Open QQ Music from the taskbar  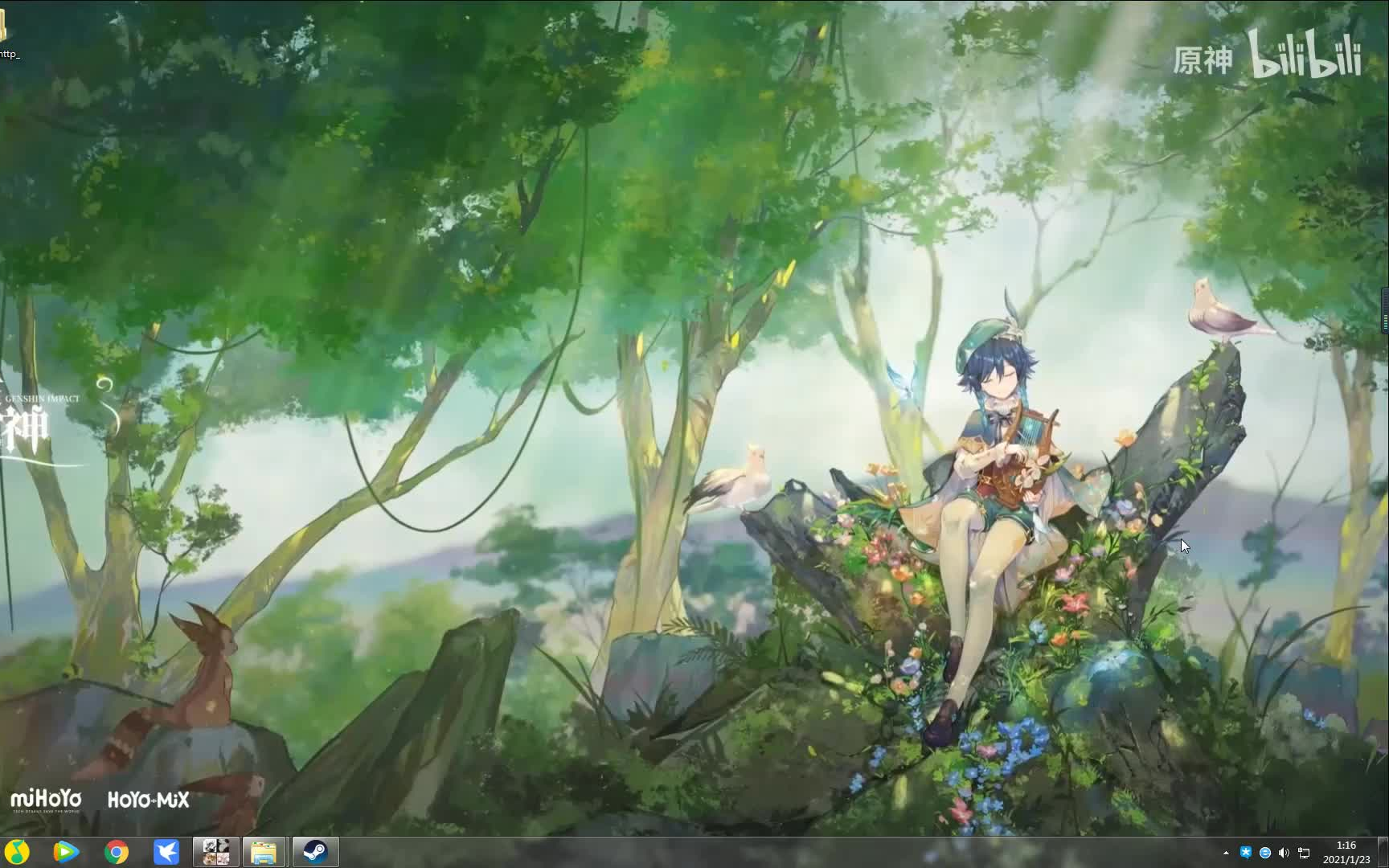pos(16,852)
